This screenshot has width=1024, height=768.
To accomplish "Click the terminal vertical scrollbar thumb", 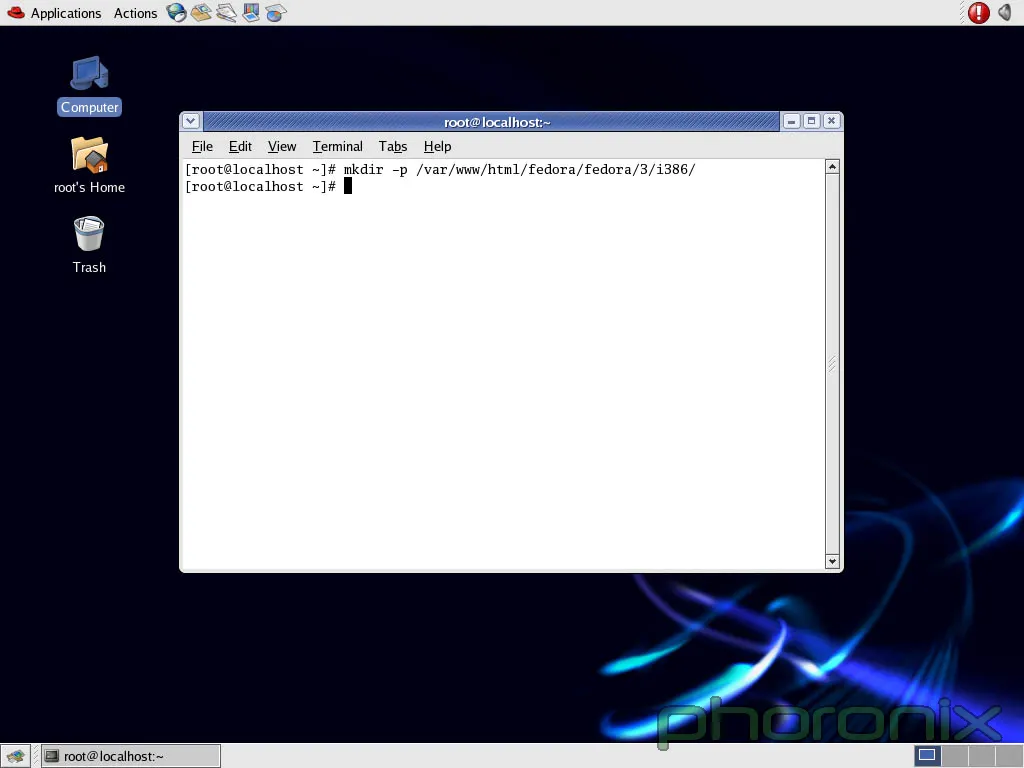I will [x=832, y=364].
